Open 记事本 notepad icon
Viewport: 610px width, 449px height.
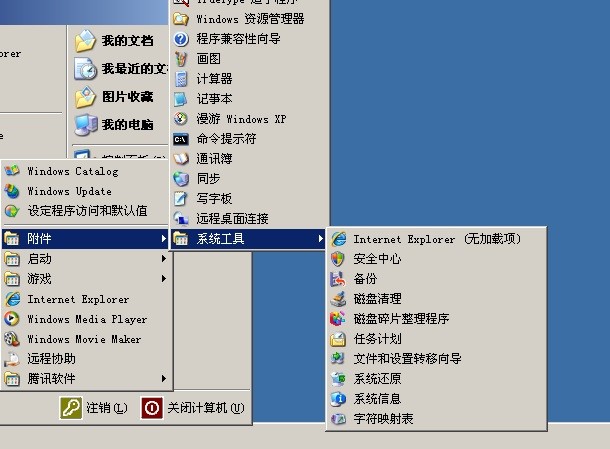(x=181, y=99)
